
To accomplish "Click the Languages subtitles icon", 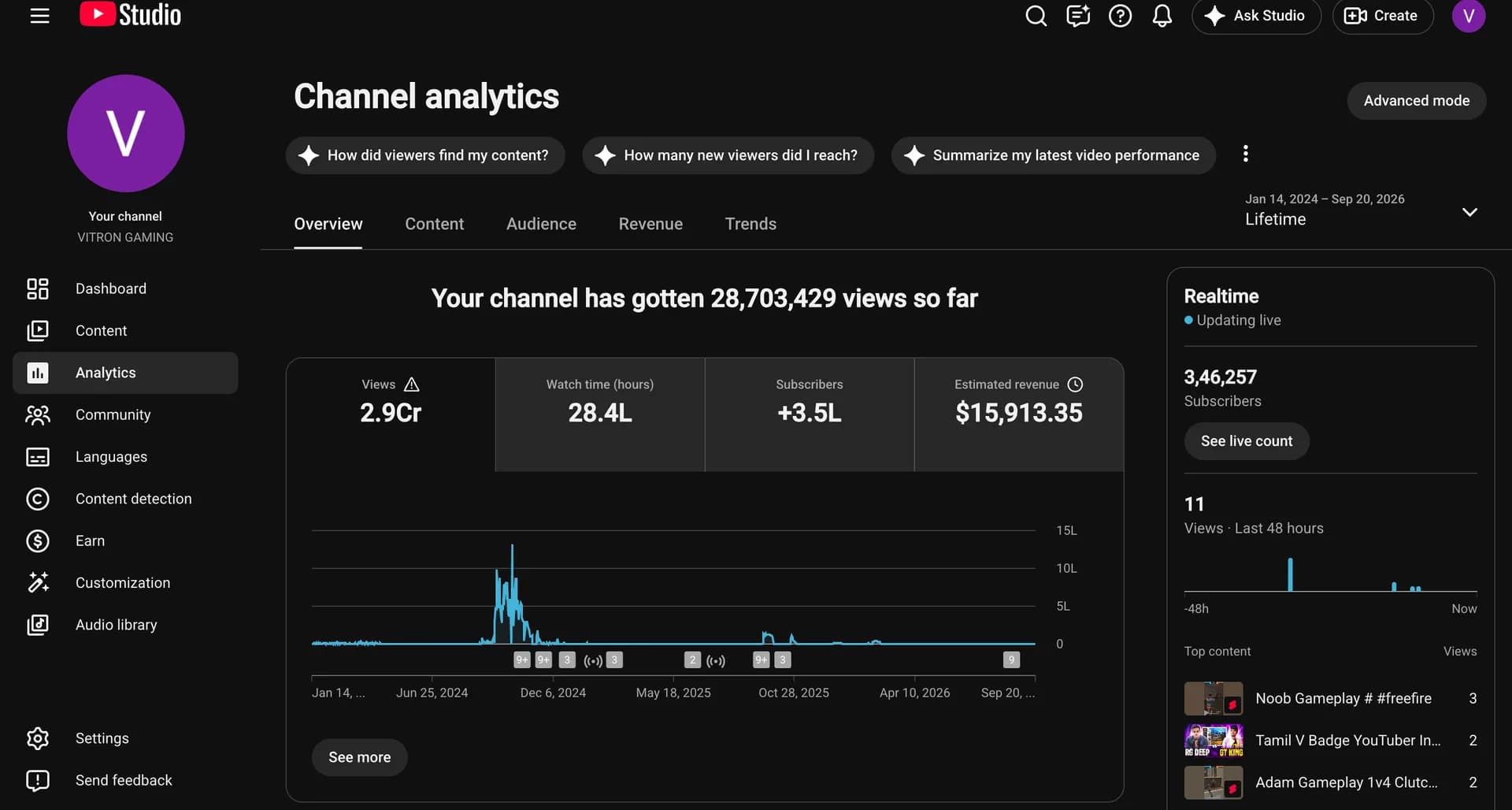I will [38, 457].
